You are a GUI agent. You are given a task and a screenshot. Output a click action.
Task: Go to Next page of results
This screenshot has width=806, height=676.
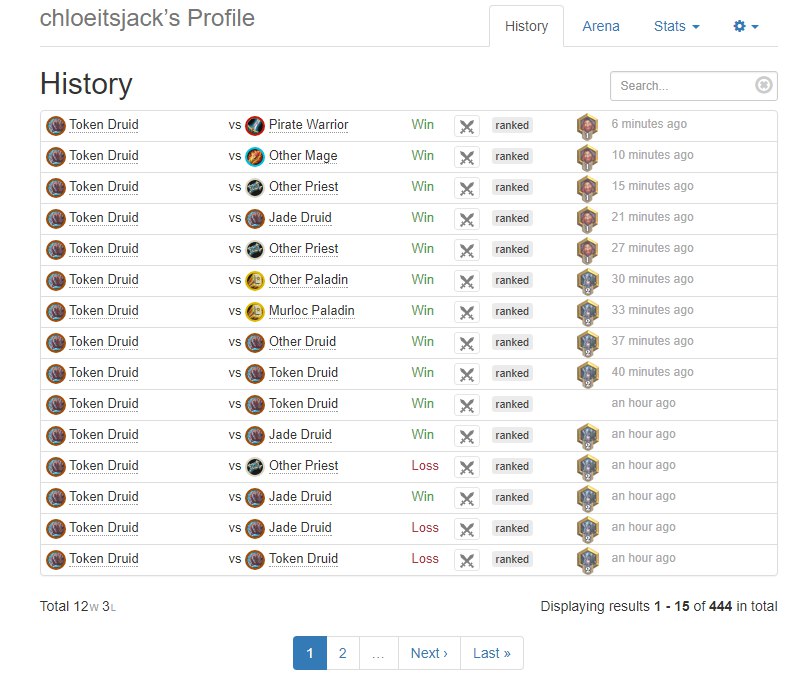pos(429,653)
